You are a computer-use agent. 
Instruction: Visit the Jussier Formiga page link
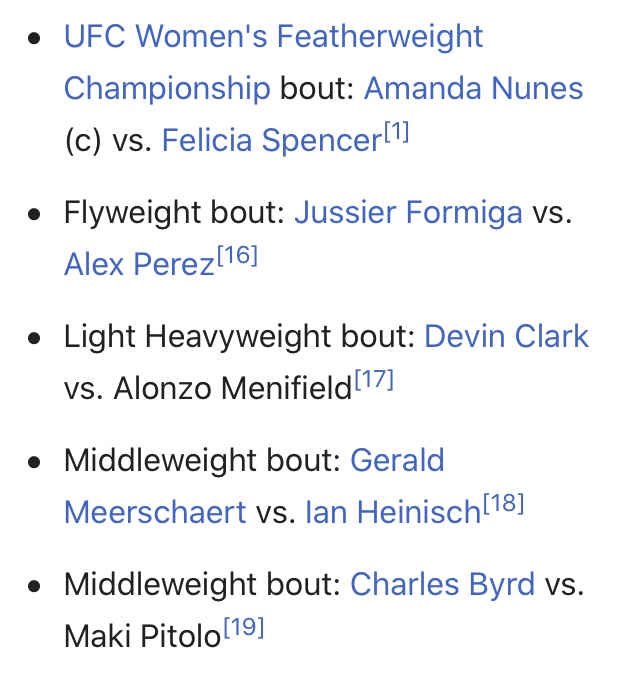pyautogui.click(x=408, y=212)
